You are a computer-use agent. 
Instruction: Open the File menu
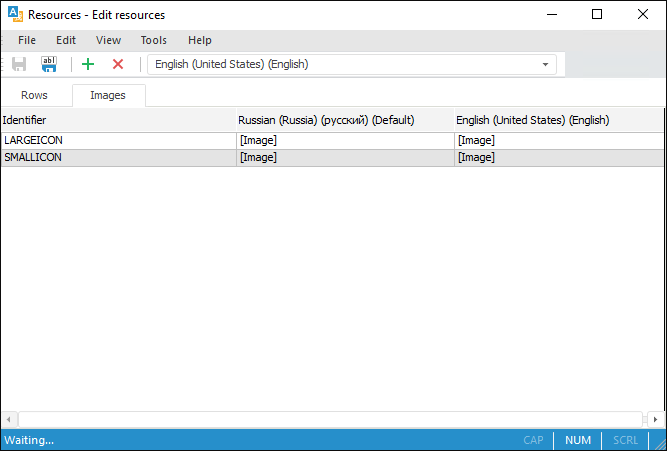(x=27, y=40)
